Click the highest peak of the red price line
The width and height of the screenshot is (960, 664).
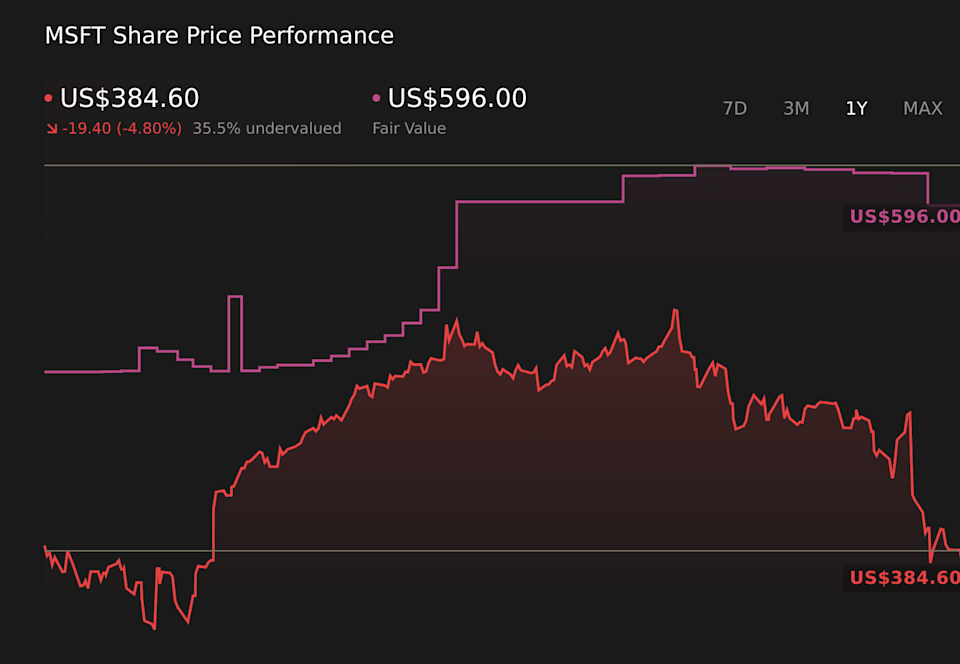[x=676, y=311]
